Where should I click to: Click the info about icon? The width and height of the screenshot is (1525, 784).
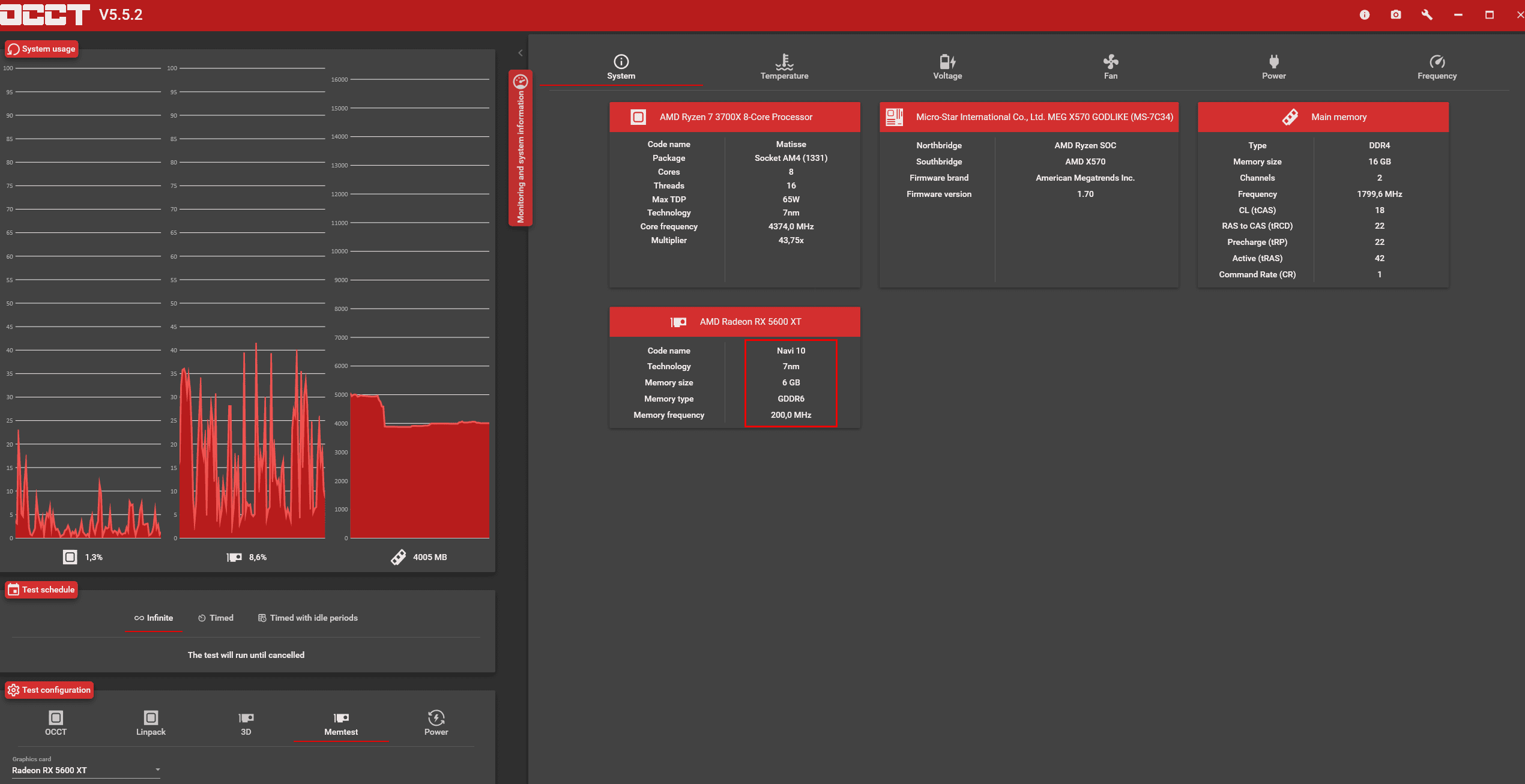(1365, 15)
